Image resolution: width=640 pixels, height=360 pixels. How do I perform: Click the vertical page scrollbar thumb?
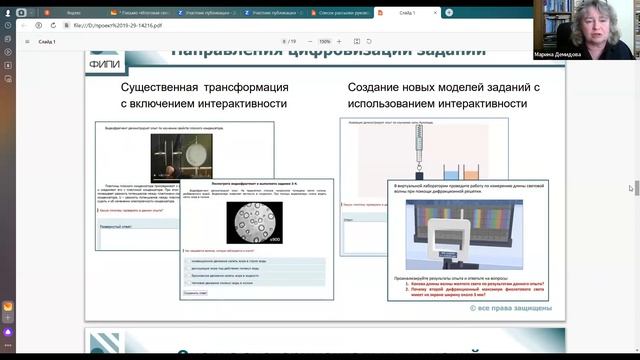[x=637, y=188]
